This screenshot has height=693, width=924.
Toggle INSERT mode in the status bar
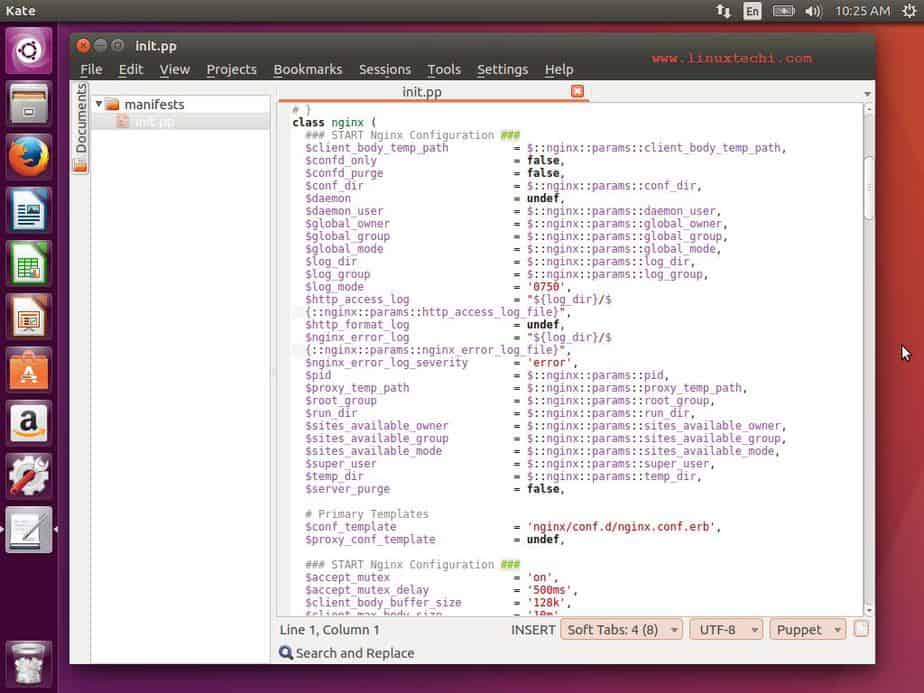[x=534, y=629]
